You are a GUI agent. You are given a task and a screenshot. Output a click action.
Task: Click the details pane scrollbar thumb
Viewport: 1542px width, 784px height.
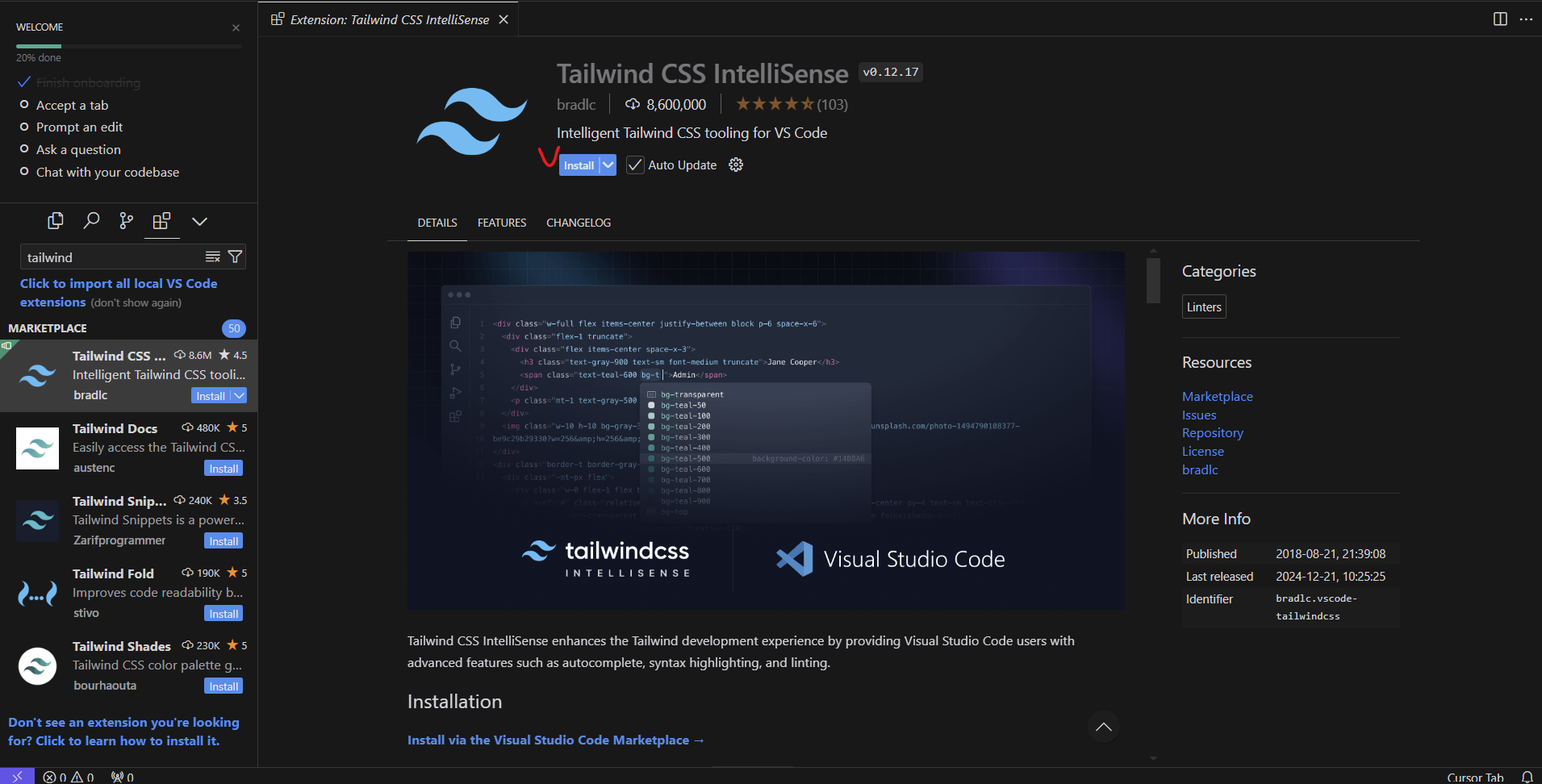click(1153, 281)
